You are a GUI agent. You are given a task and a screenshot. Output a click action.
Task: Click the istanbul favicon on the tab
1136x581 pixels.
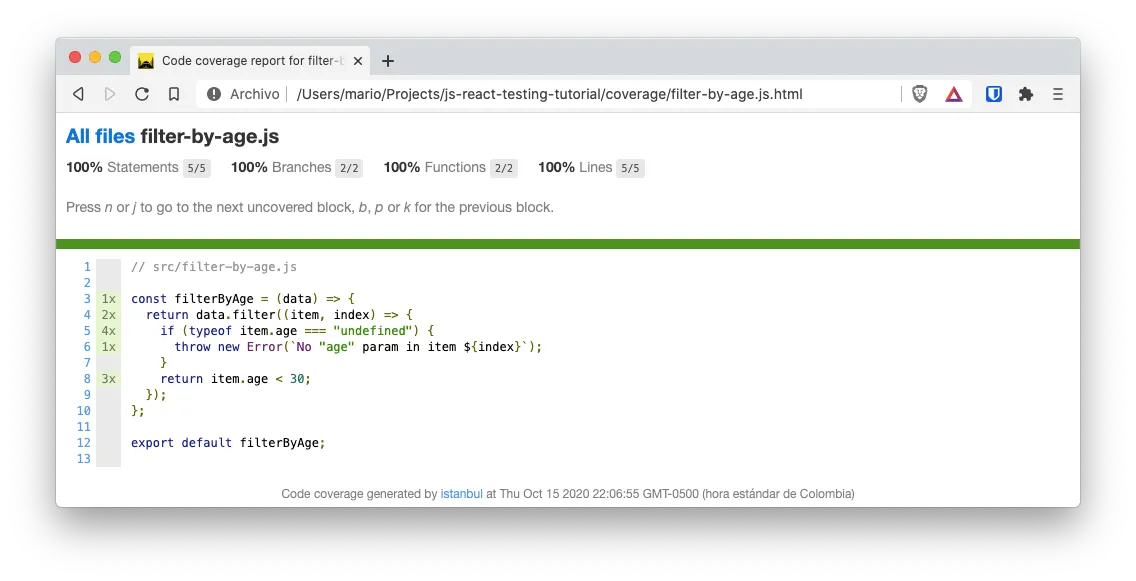click(146, 61)
